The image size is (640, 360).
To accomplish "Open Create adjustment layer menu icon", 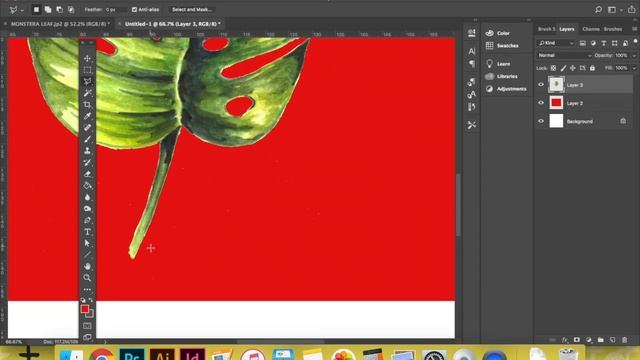I will (589, 340).
